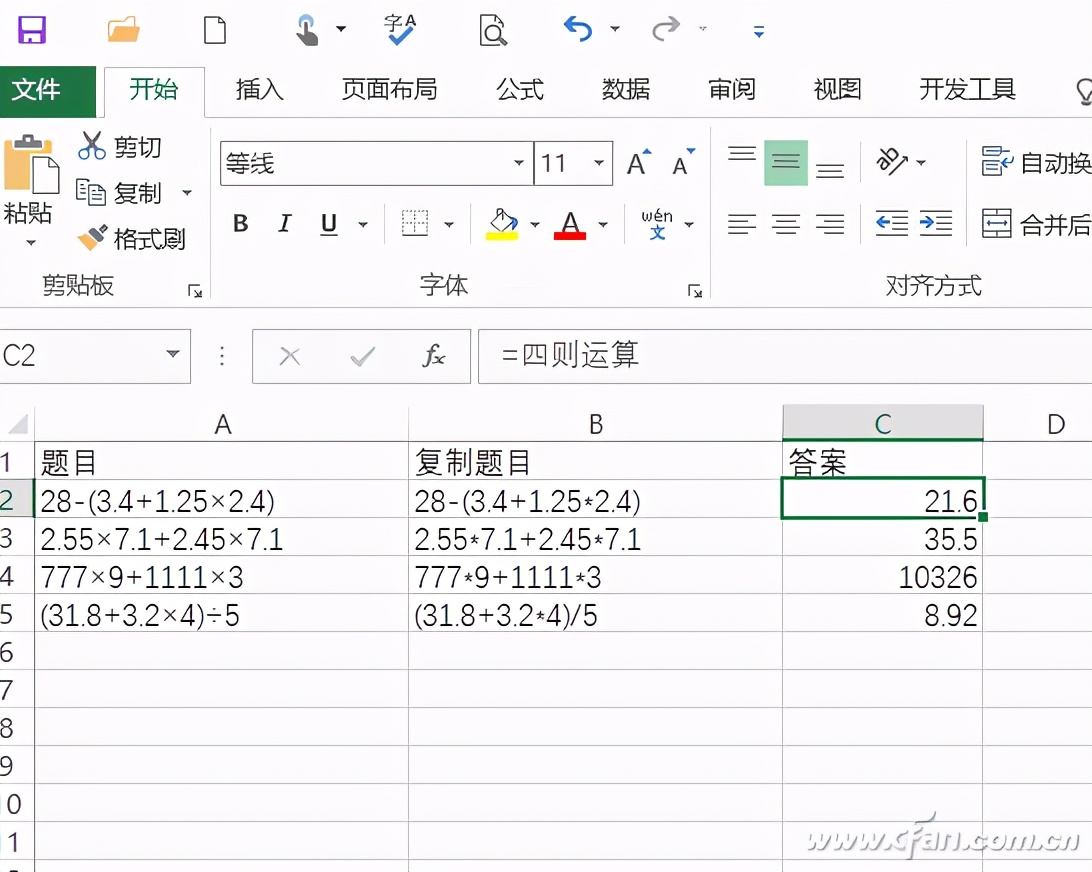
Task: Click the Open folder icon
Action: [x=123, y=30]
